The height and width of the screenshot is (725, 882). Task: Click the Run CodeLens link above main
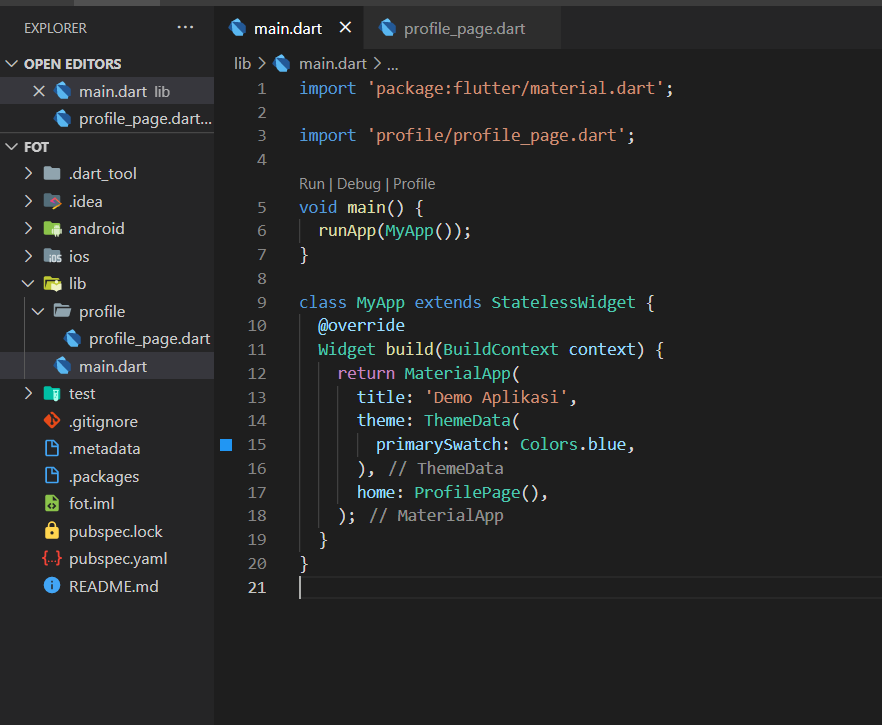[x=311, y=184]
